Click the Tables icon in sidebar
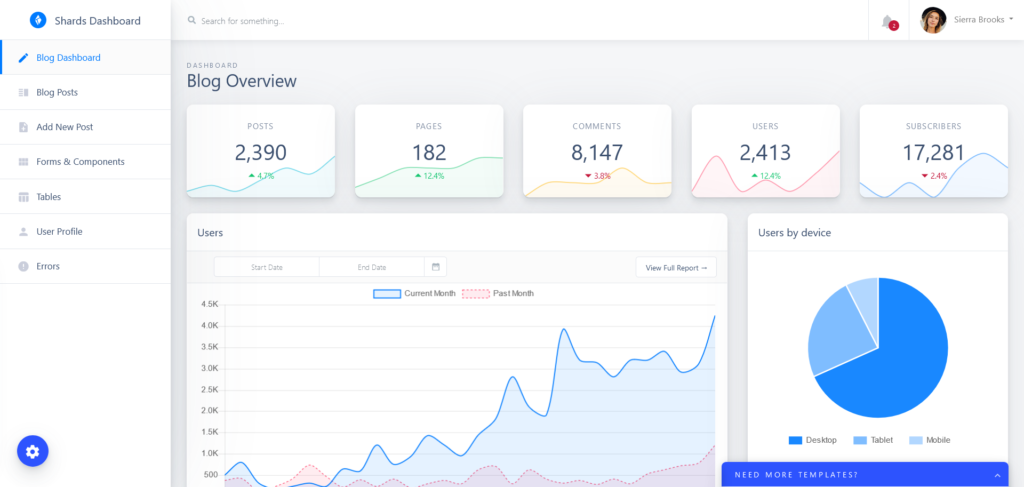This screenshot has width=1024, height=487. [24, 196]
